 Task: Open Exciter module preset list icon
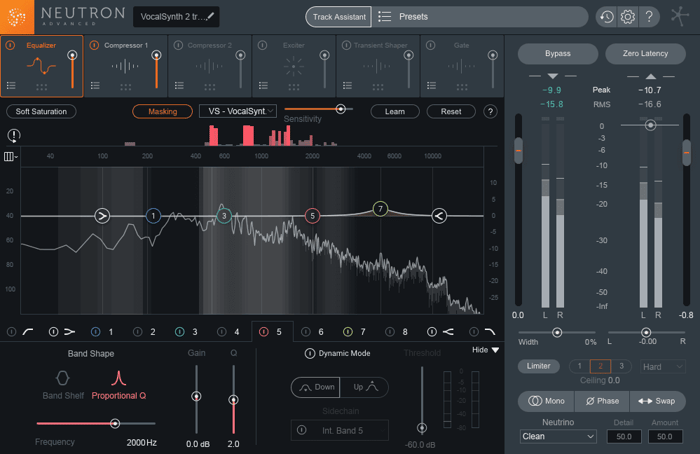(x=263, y=85)
